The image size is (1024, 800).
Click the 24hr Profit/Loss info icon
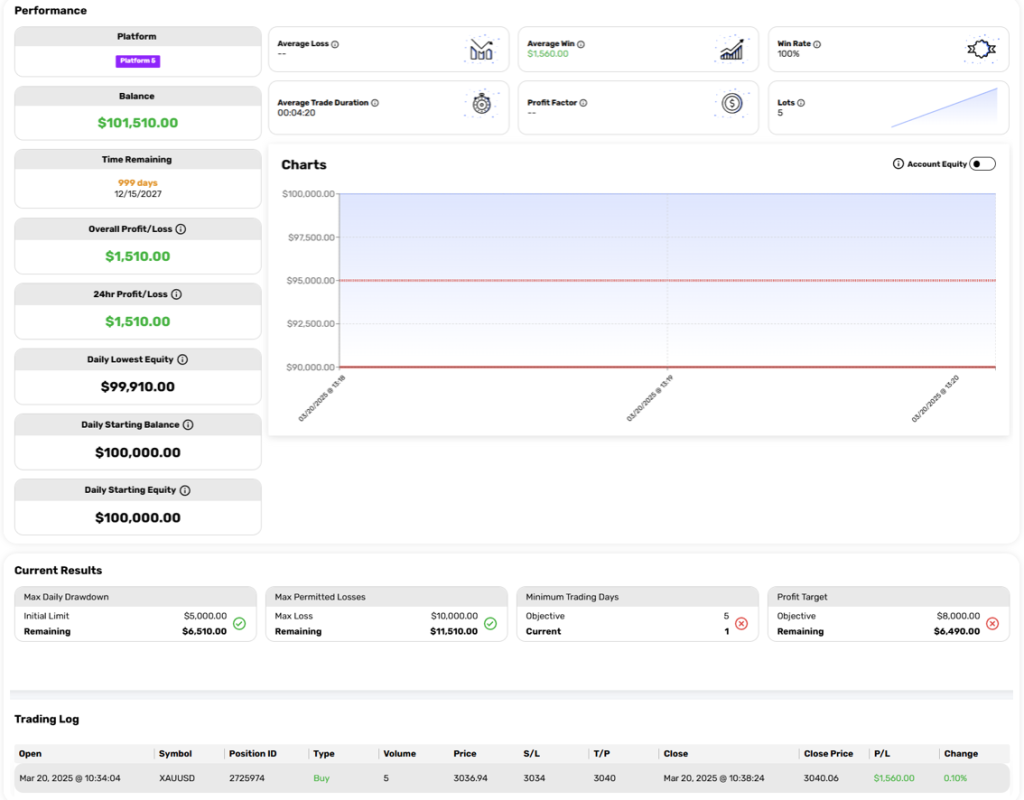(x=176, y=295)
